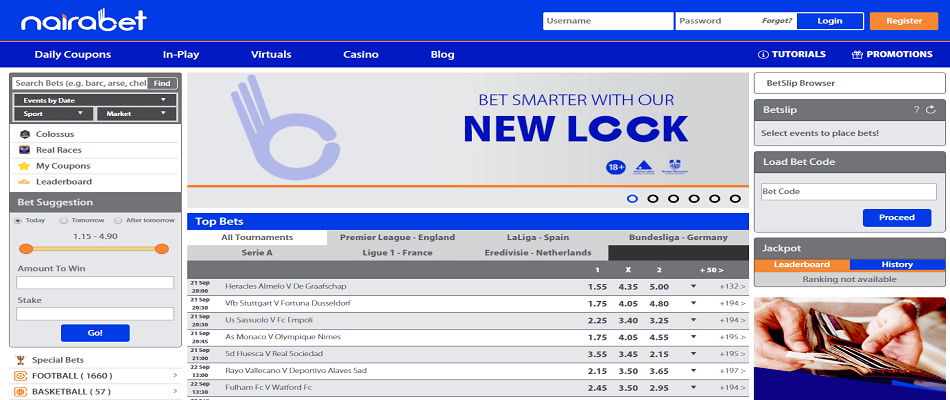Expand the Market dropdown
Viewport: 950px width, 400px height.
coord(138,114)
